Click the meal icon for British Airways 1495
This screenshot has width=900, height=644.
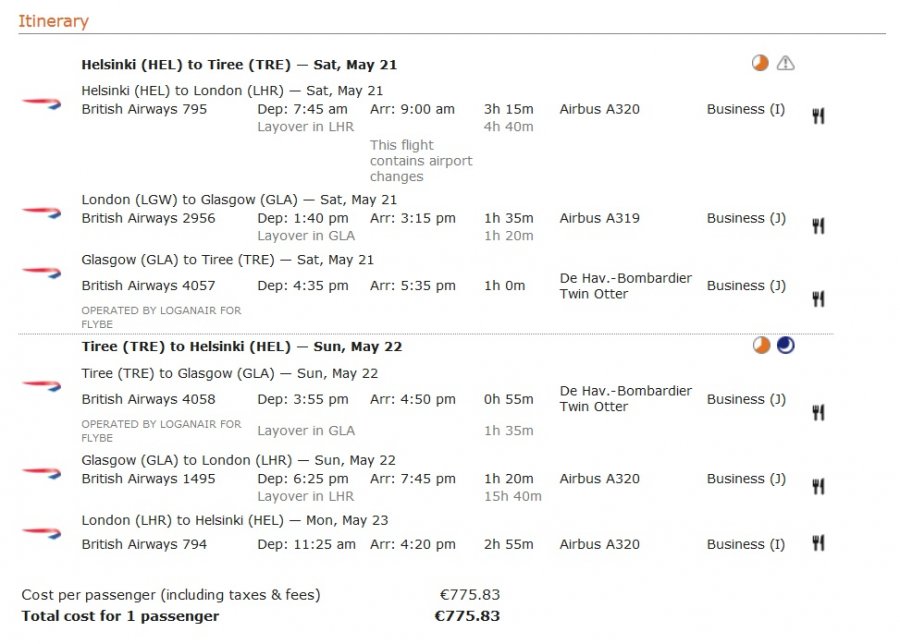pyautogui.click(x=818, y=487)
